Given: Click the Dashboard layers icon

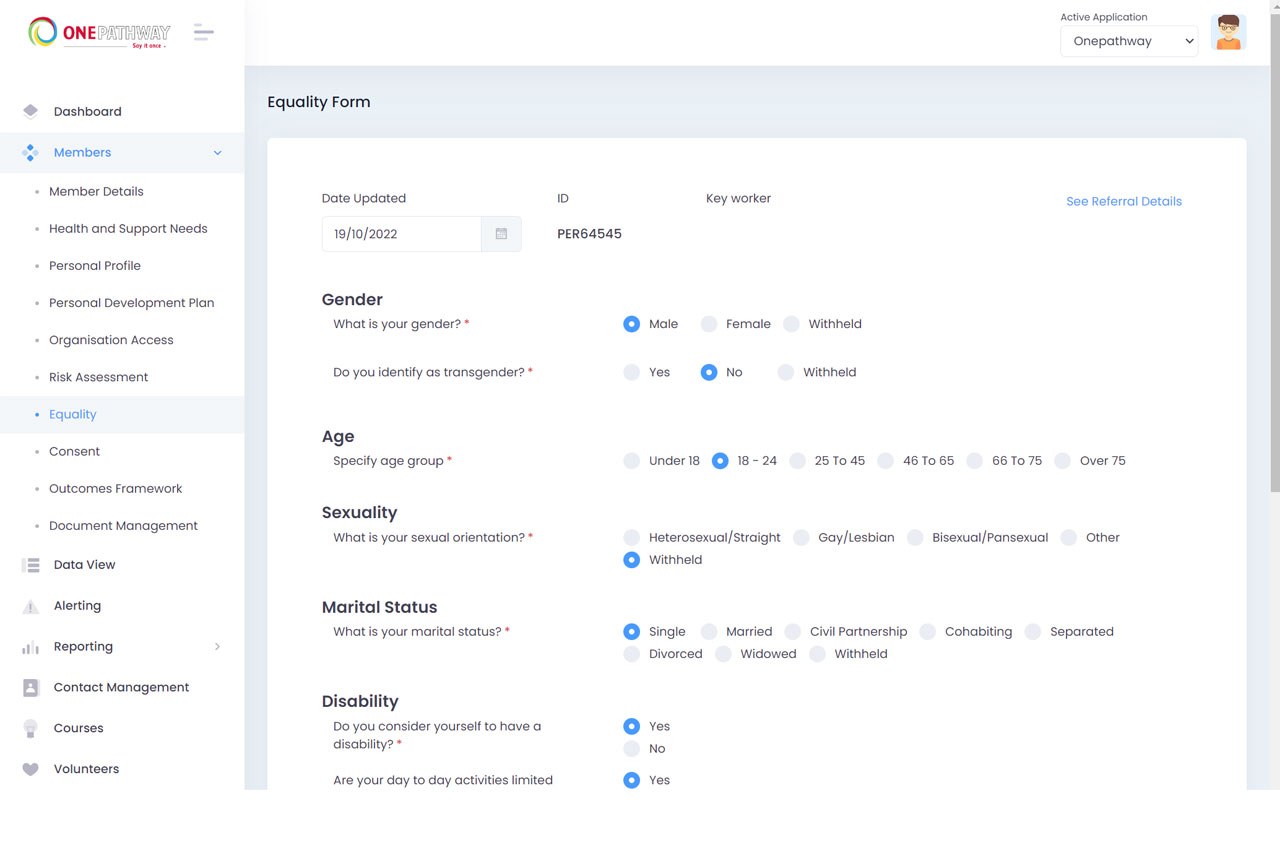Looking at the screenshot, I should [30, 111].
